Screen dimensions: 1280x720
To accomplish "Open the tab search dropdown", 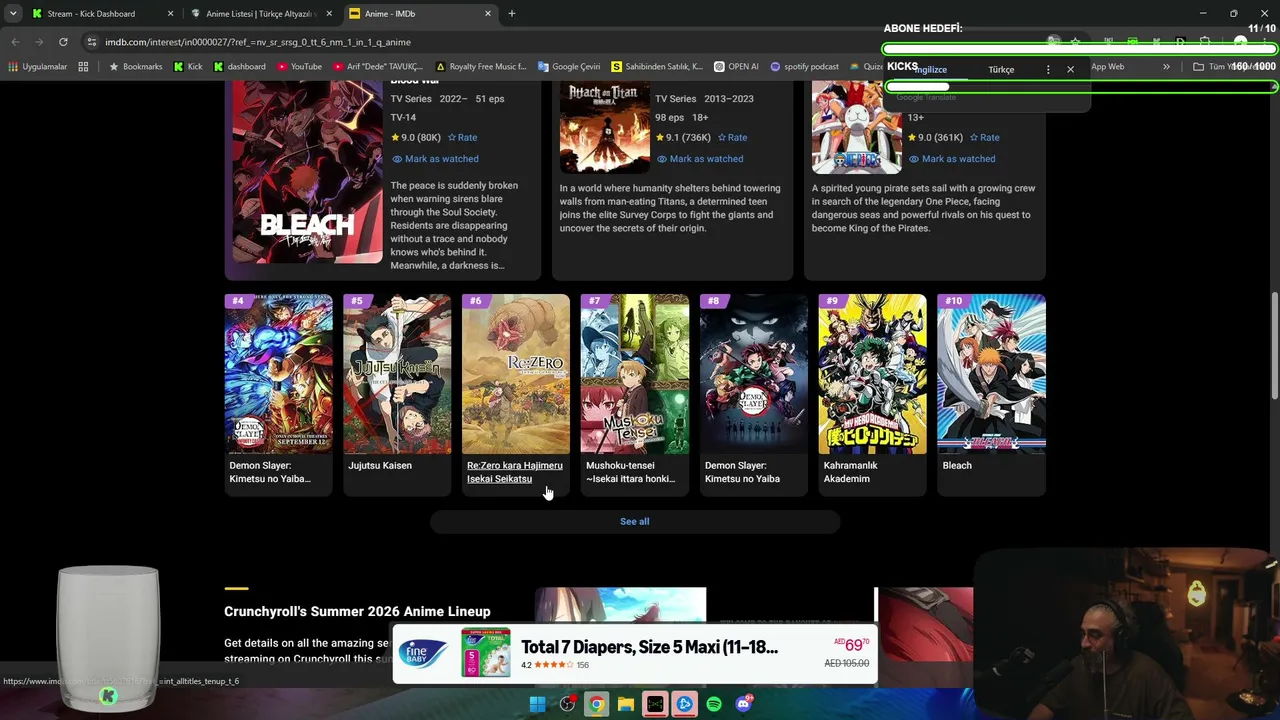I will pyautogui.click(x=13, y=14).
